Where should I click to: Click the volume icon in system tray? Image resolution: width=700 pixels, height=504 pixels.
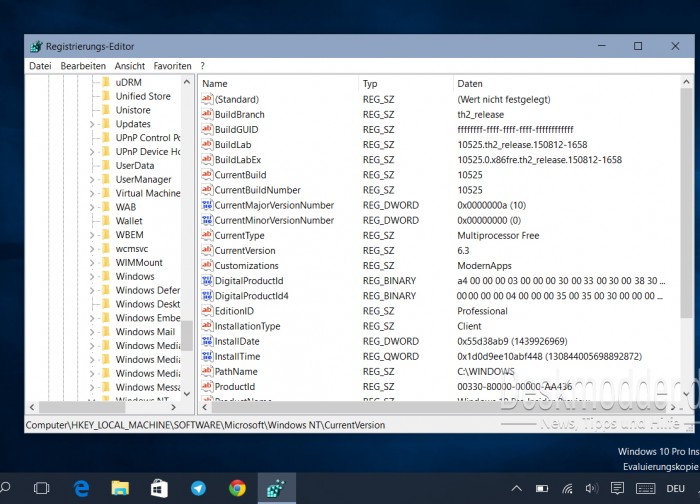coord(592,488)
